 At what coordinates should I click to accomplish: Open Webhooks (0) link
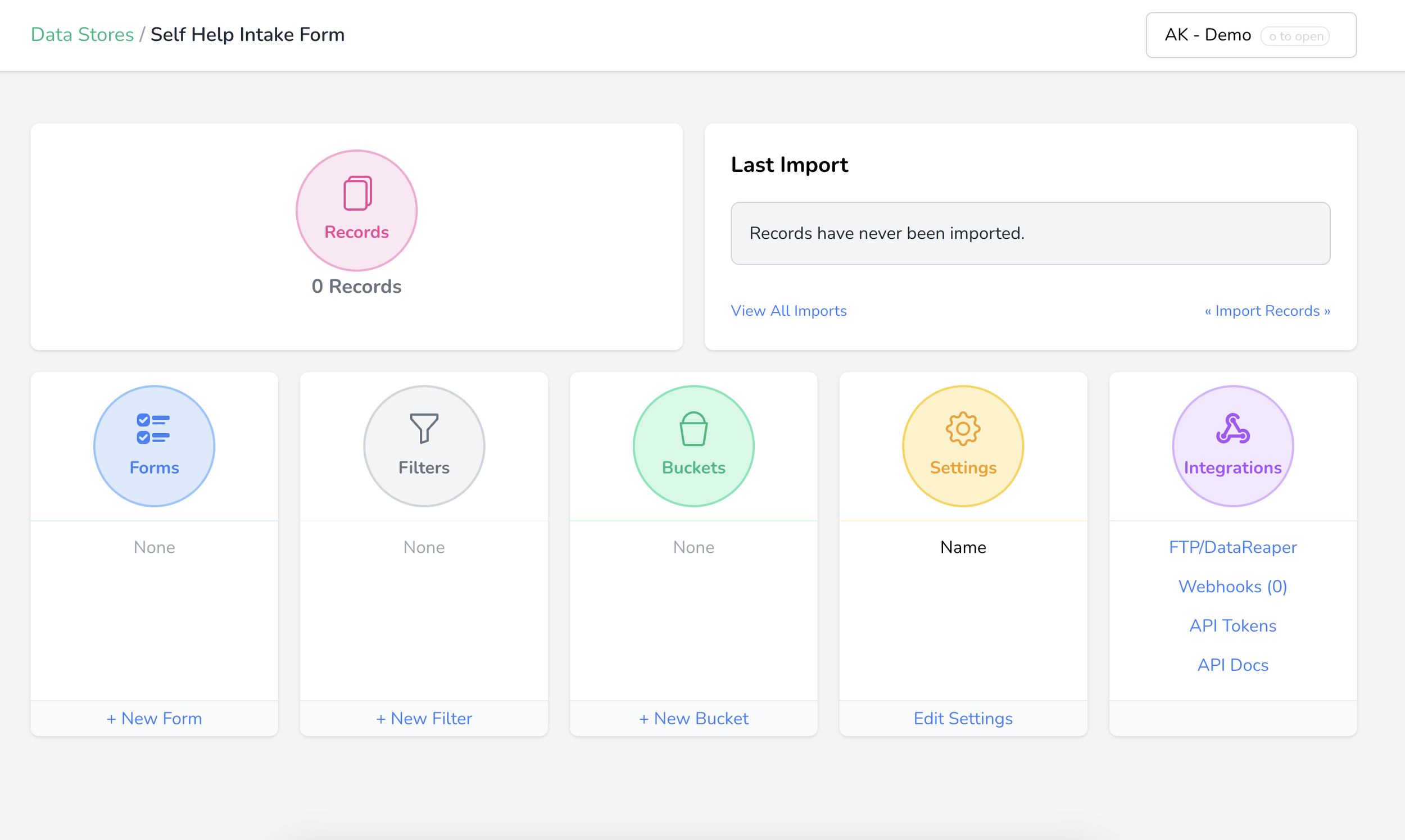click(x=1233, y=587)
